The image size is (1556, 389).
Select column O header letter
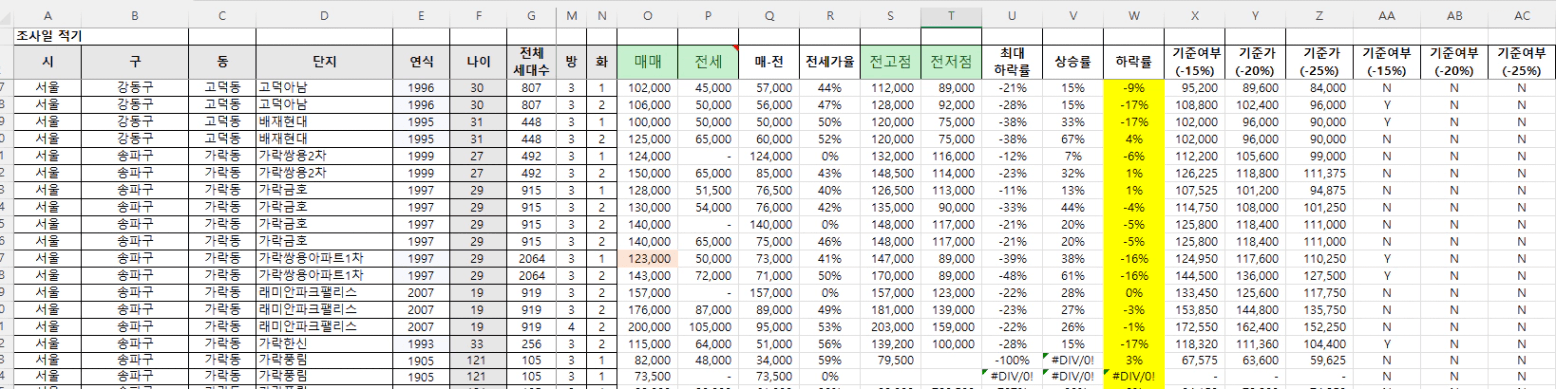[647, 15]
